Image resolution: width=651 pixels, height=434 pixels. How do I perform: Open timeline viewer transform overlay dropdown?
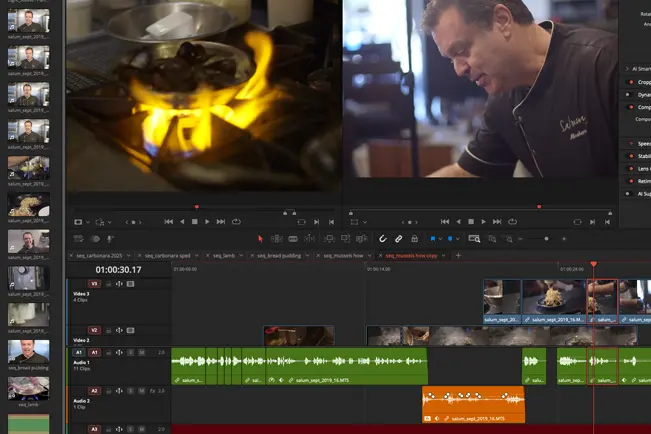365,222
